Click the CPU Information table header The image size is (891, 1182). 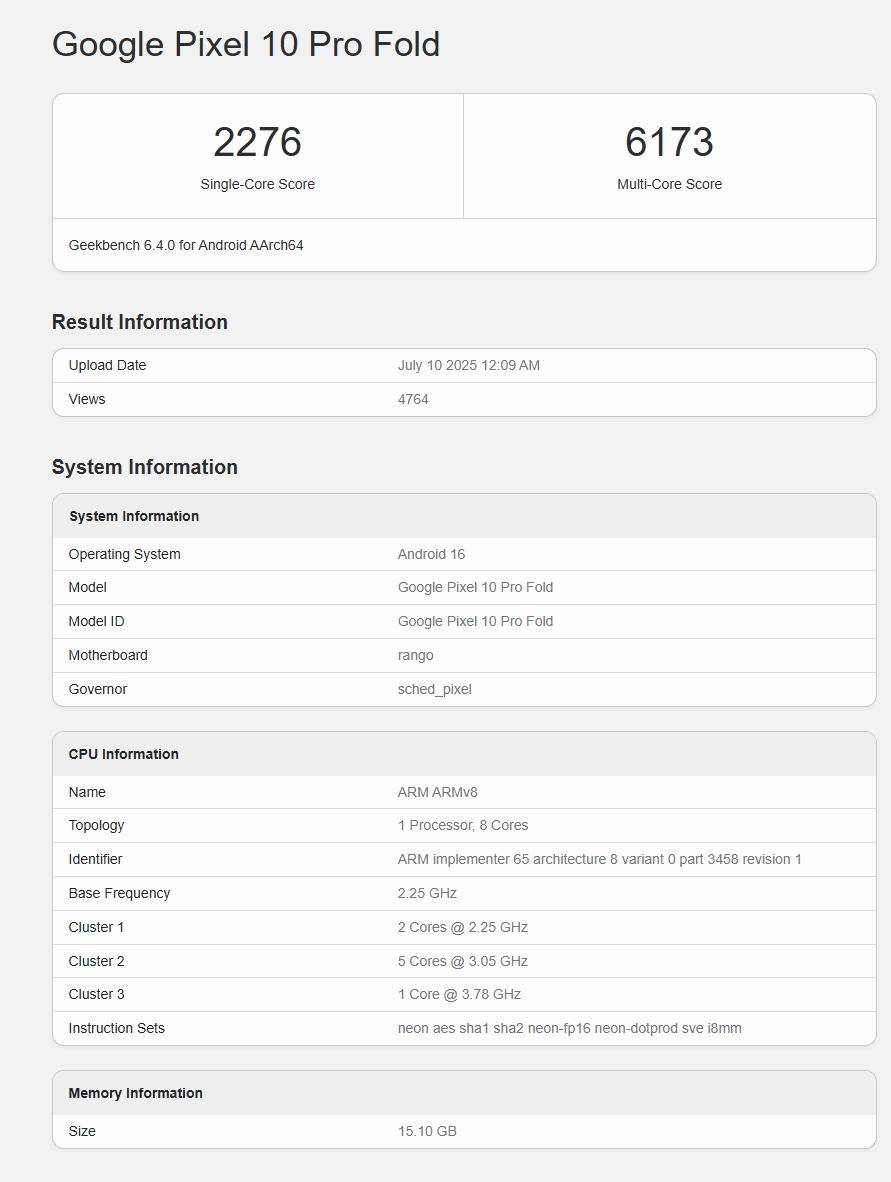(x=124, y=754)
